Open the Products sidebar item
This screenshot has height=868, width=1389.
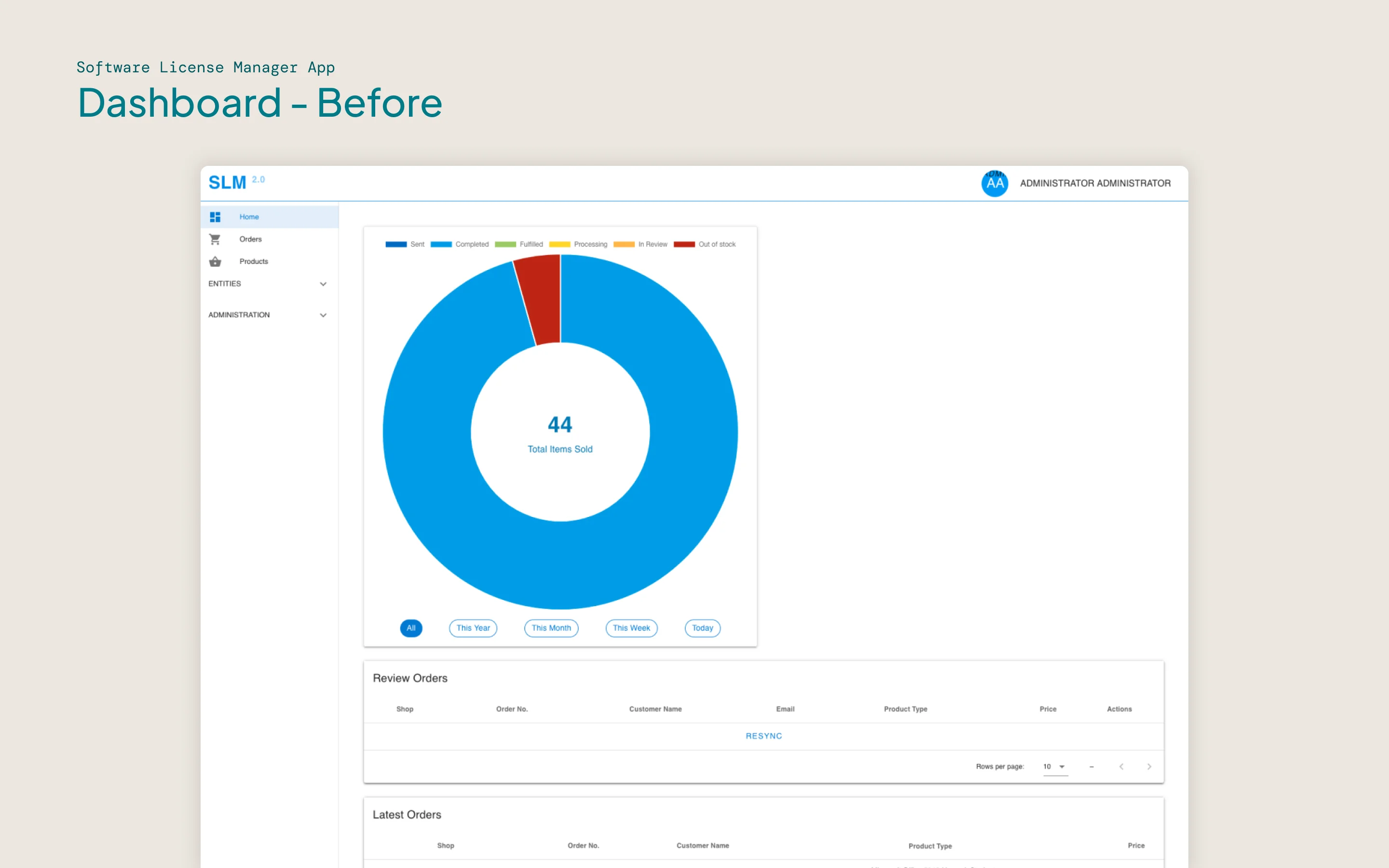[x=270, y=261]
